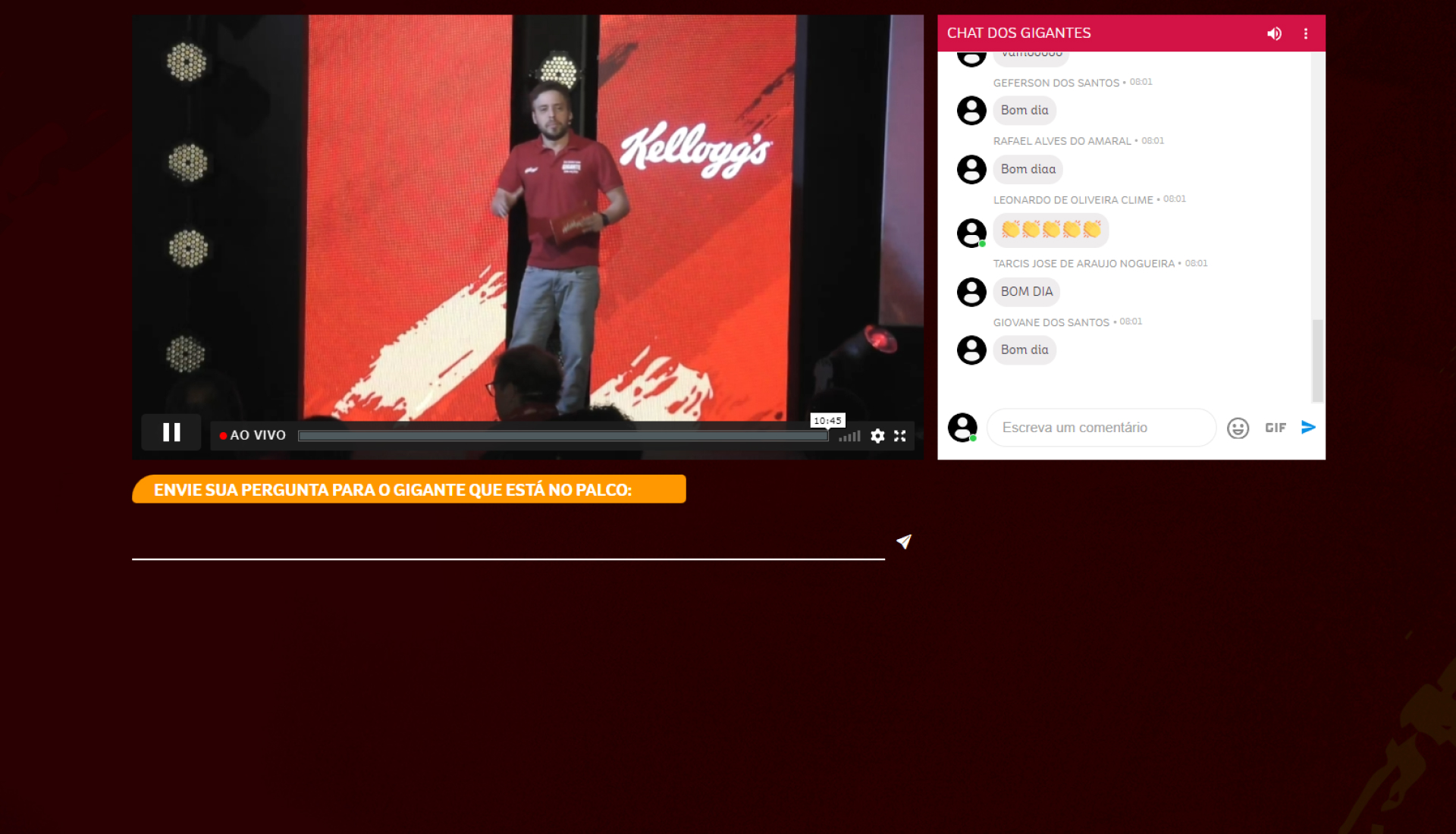Send the chat comment
Viewport: 1456px width, 834px height.
(1308, 428)
